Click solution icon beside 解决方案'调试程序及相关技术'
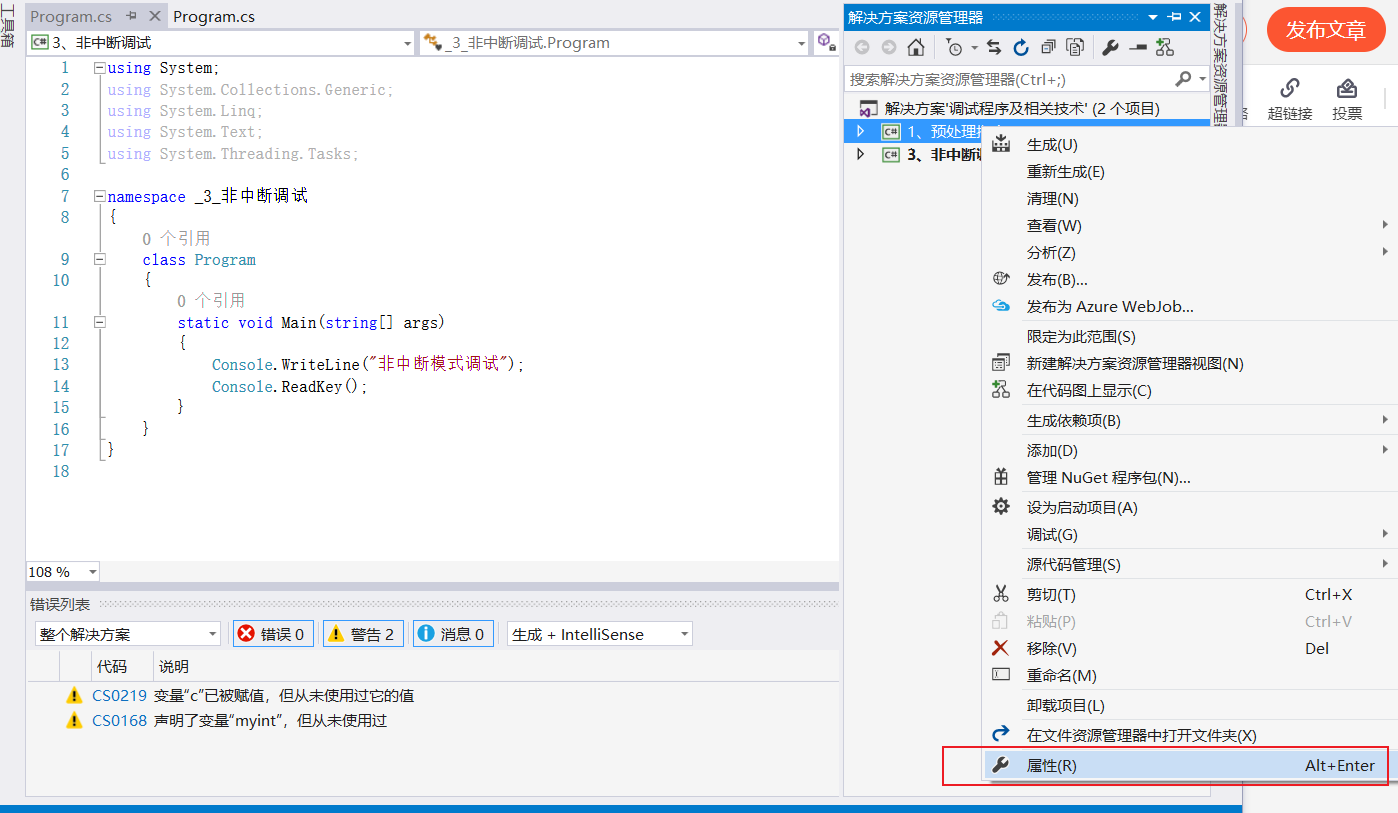 (x=868, y=108)
